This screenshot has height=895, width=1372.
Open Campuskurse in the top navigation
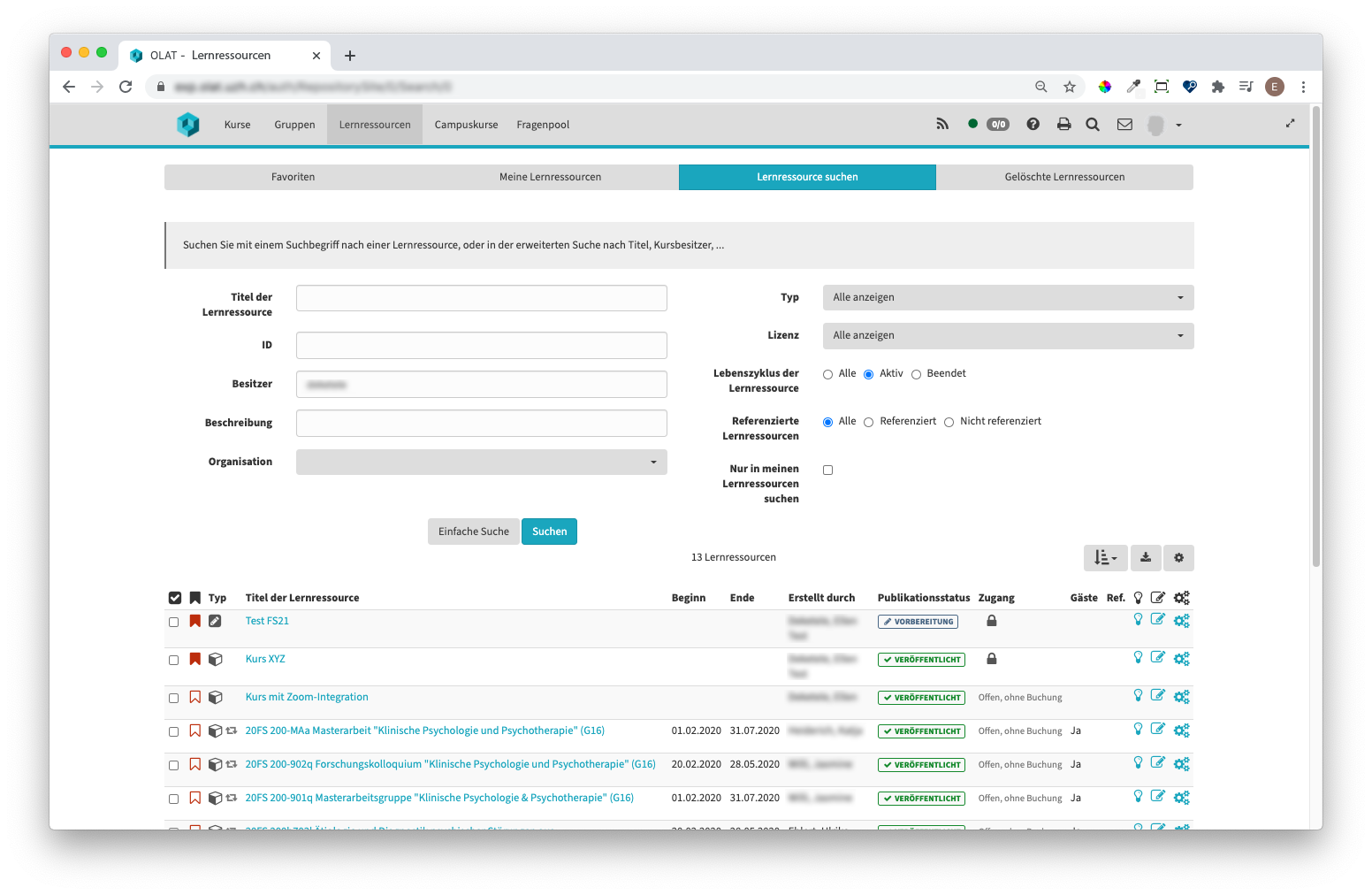[466, 125]
